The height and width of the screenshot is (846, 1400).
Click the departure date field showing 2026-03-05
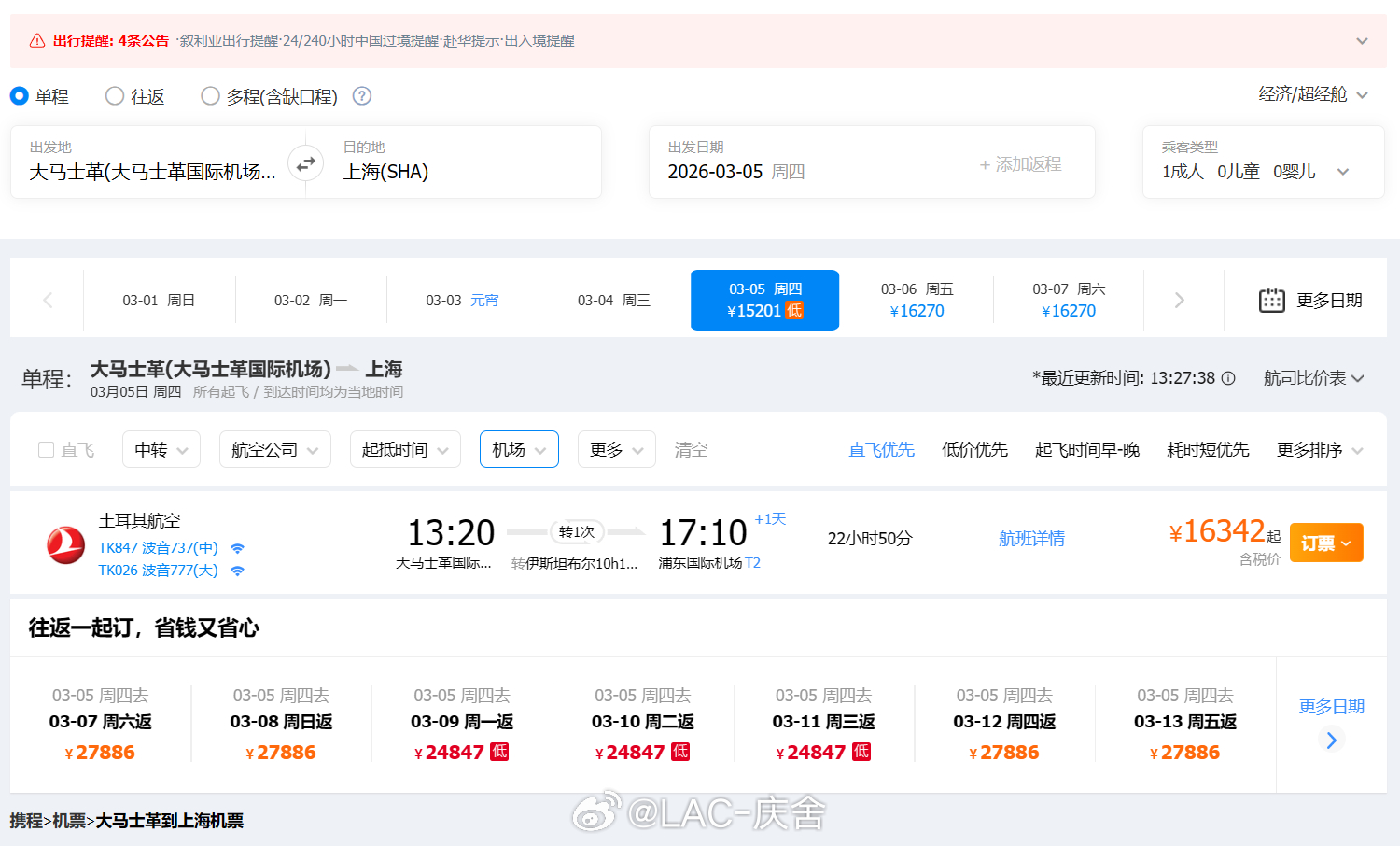point(736,171)
